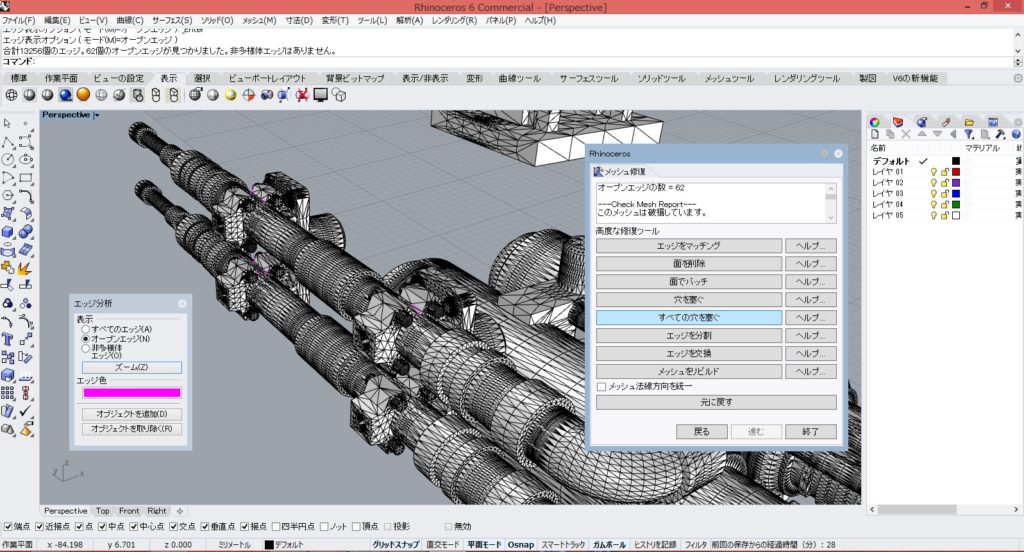Open the materials sphere panel tab
Image resolution: width=1024 pixels, height=552 pixels.
click(921, 122)
